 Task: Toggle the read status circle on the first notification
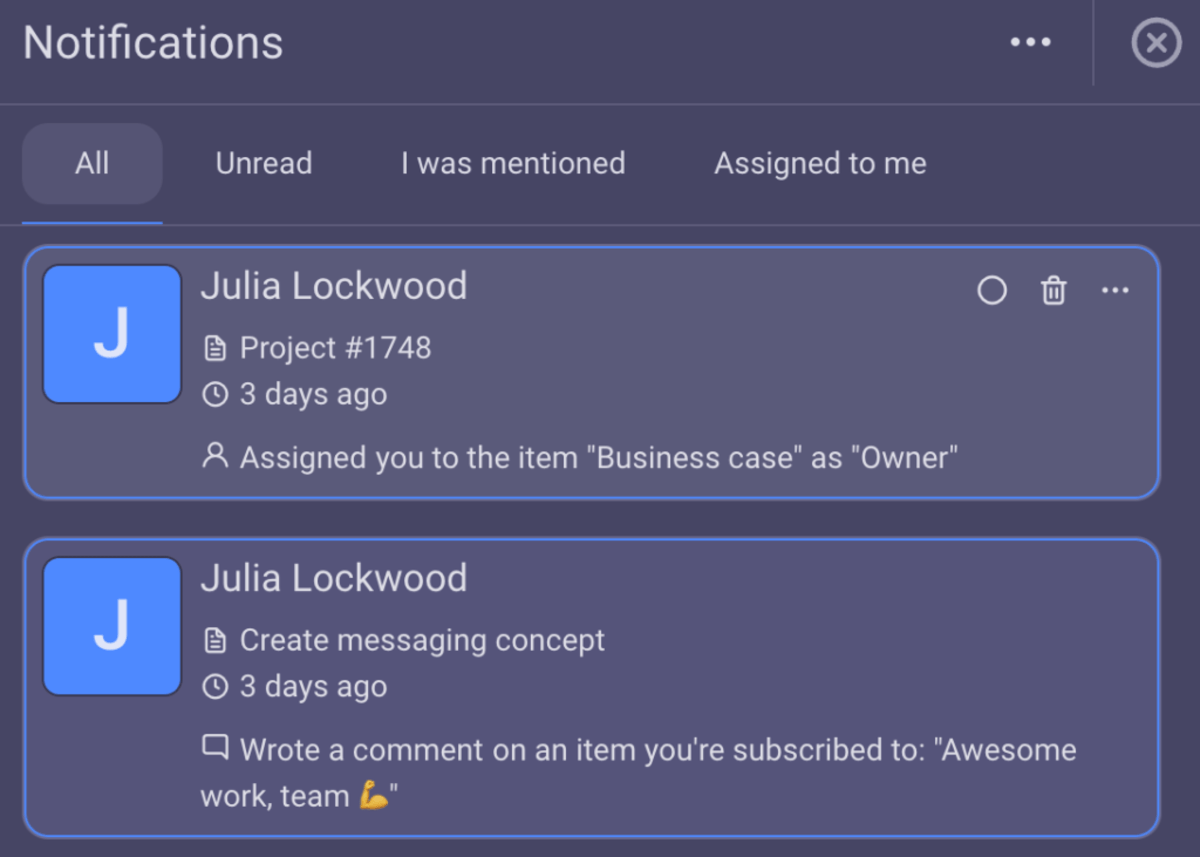pyautogui.click(x=992, y=290)
